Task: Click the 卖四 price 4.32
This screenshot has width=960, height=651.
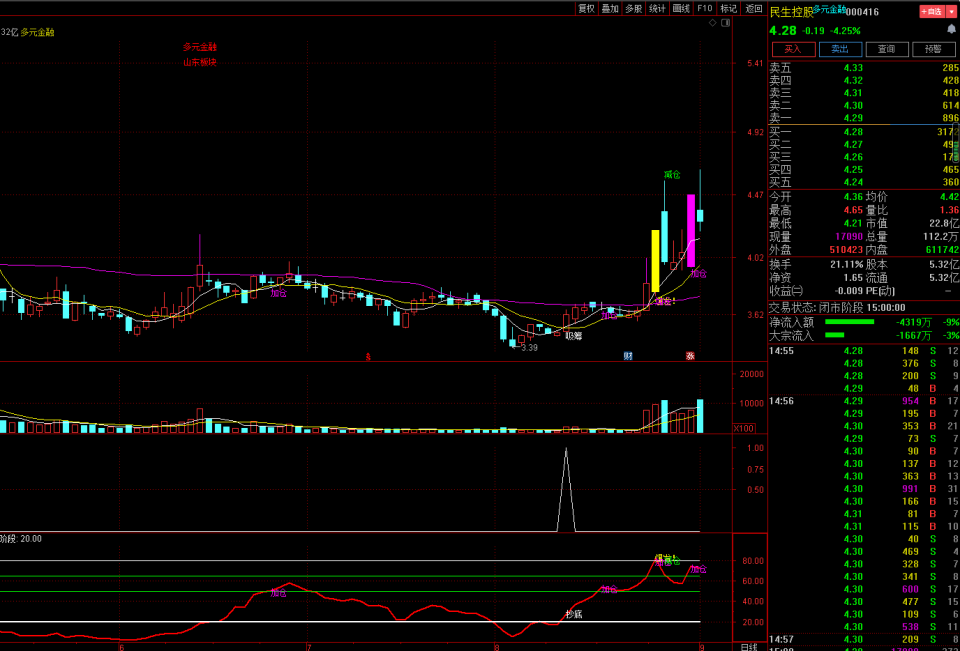Action: coord(853,80)
